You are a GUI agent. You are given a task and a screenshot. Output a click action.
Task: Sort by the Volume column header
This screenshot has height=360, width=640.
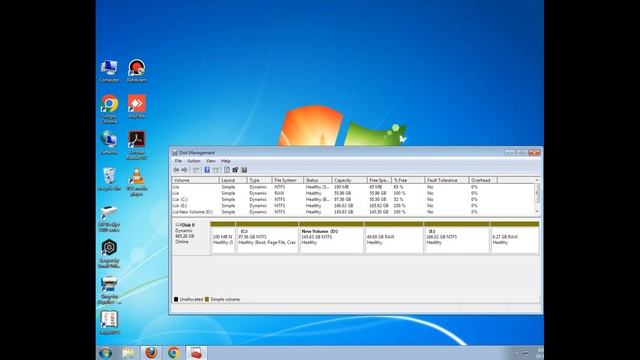(196, 180)
